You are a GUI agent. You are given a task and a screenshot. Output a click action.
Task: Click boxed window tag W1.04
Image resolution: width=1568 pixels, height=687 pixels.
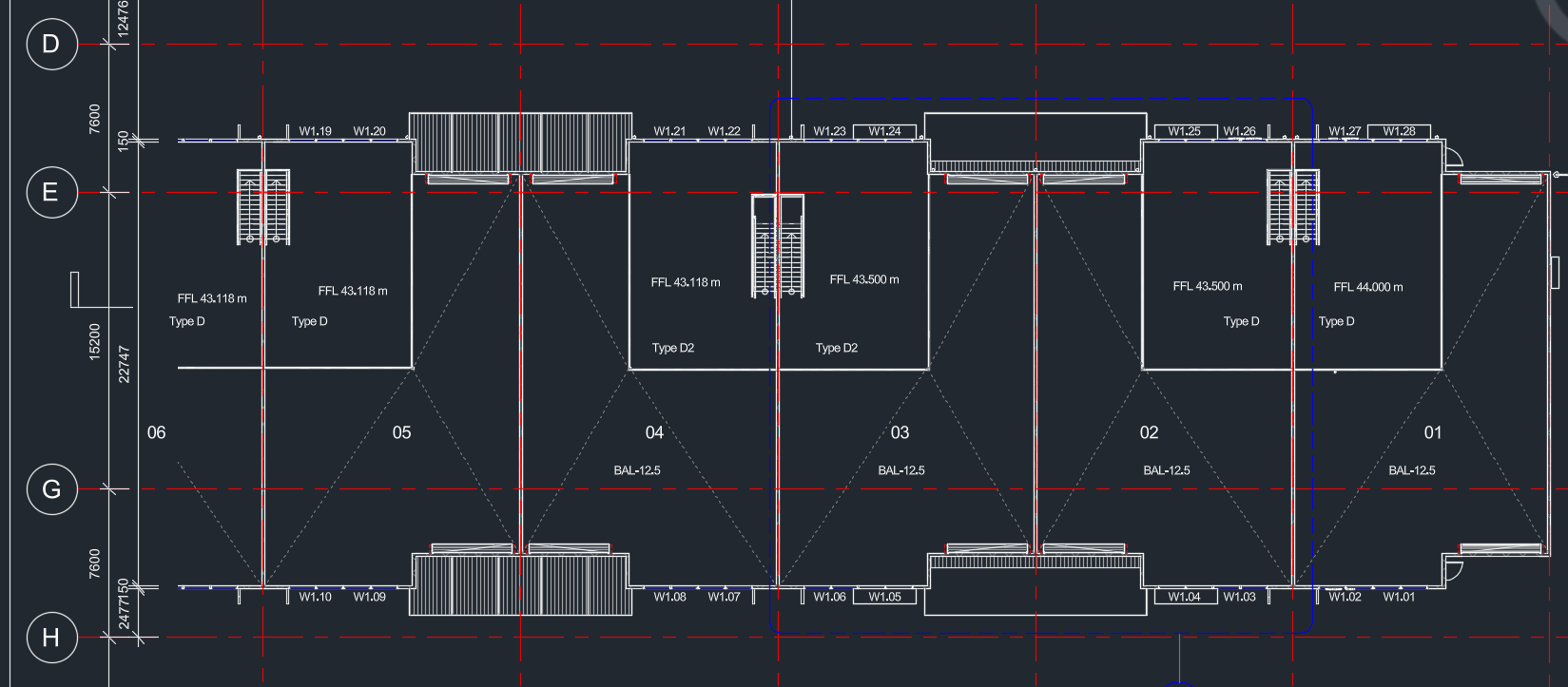click(x=1185, y=597)
